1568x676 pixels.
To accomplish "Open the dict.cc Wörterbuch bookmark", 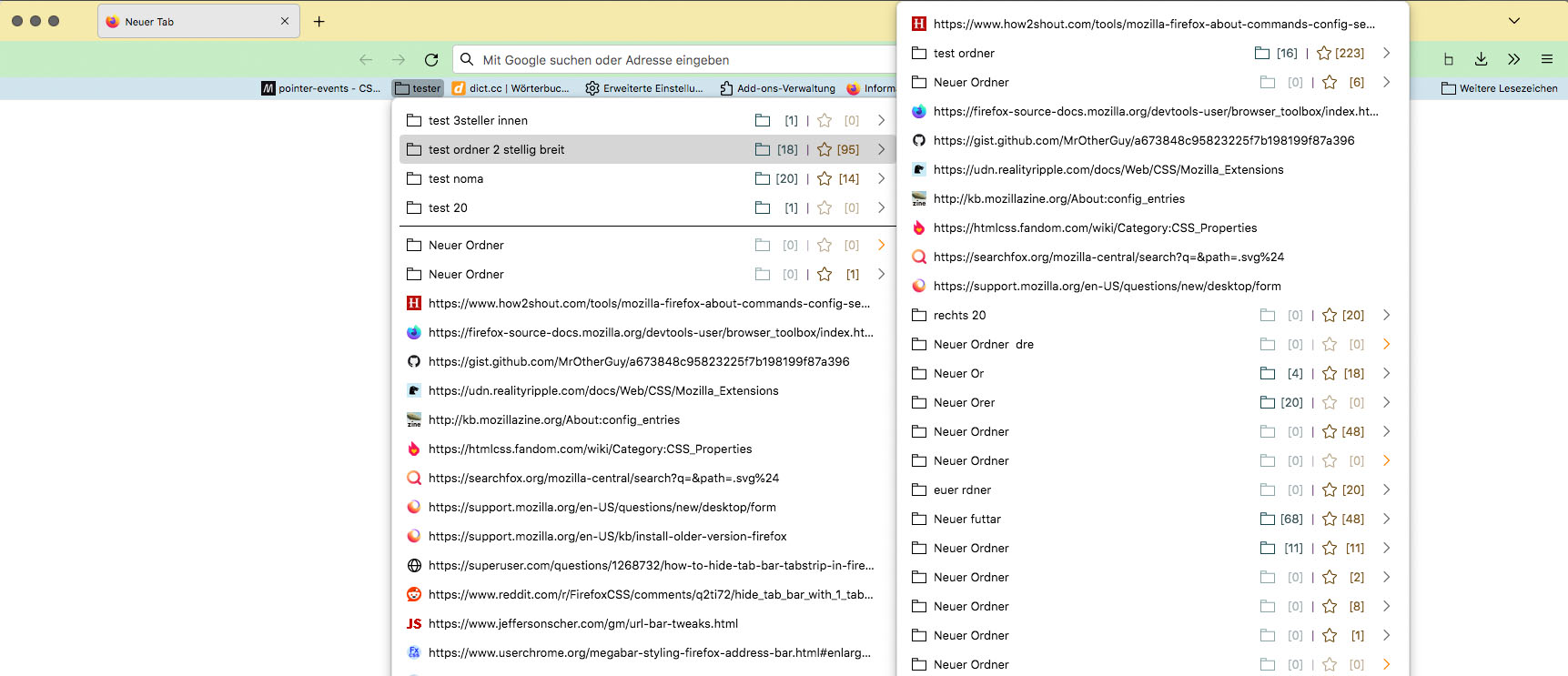I will click(x=511, y=88).
